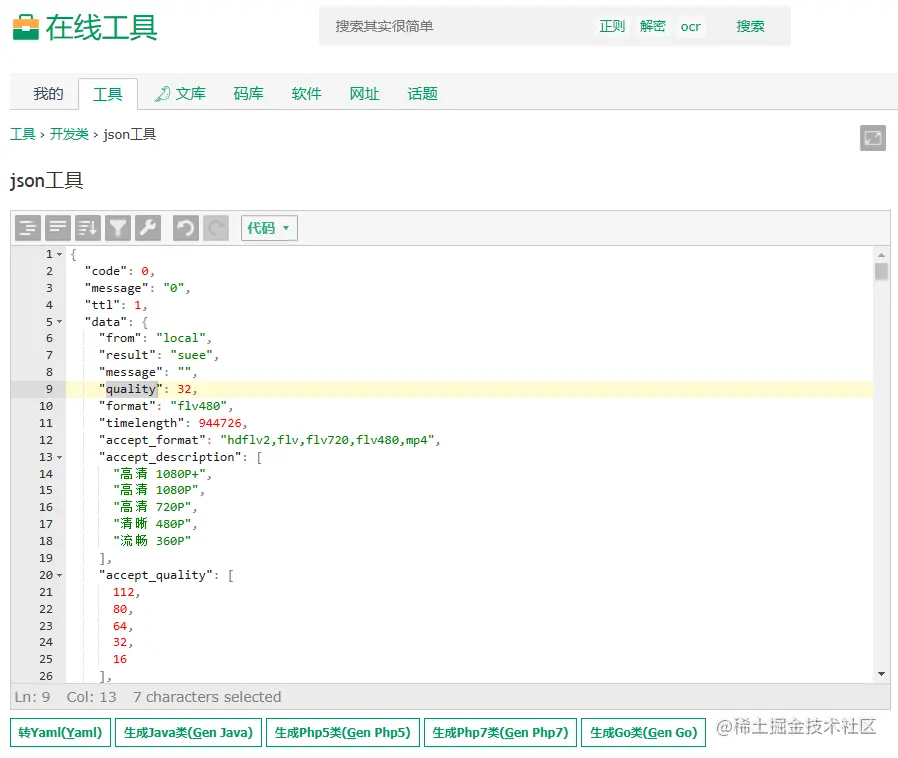Click the "清晰 480P" entry
This screenshot has width=898, height=758.
point(152,524)
